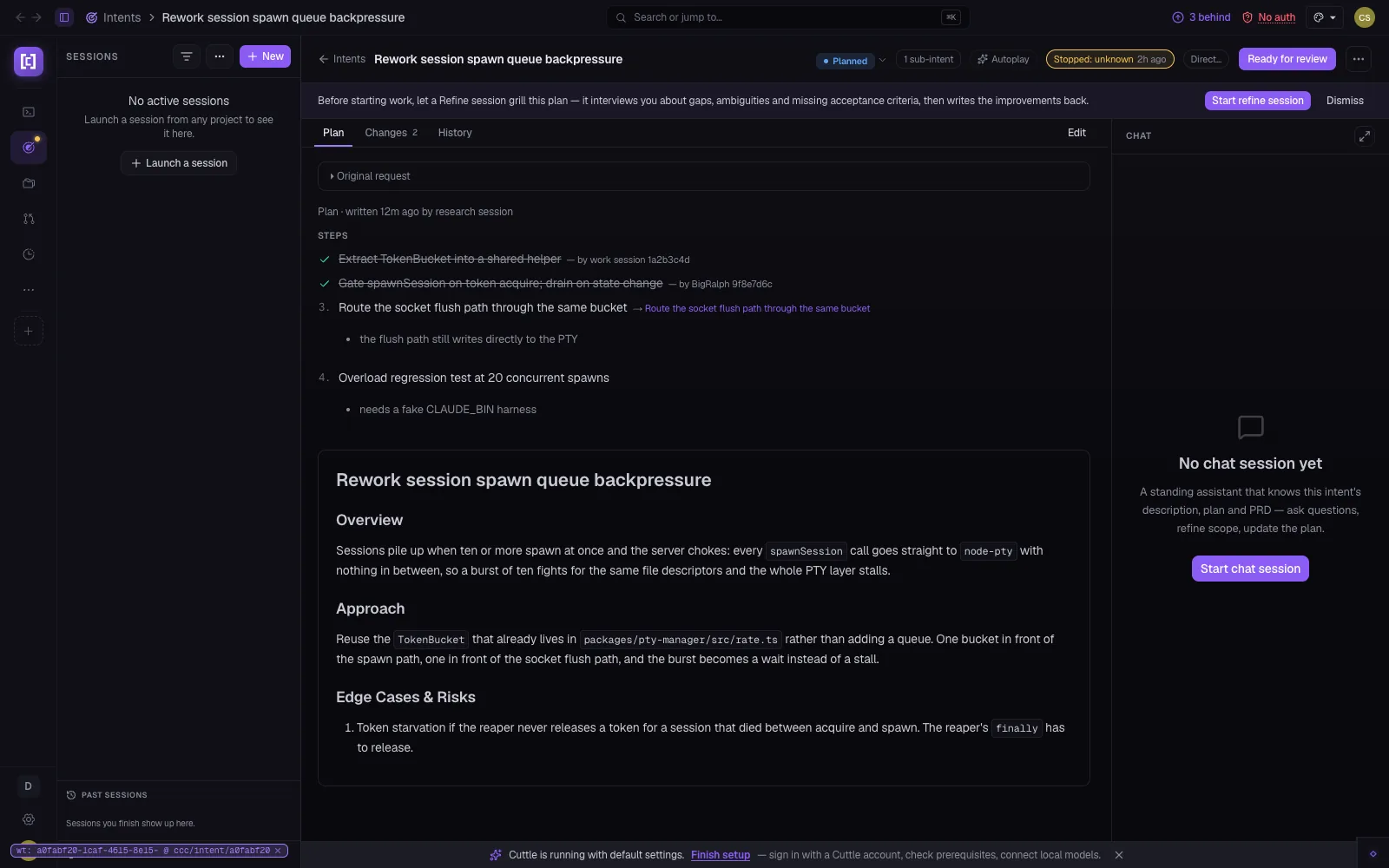Expand the Original request section
The width and height of the screenshot is (1389, 868).
coord(704,176)
